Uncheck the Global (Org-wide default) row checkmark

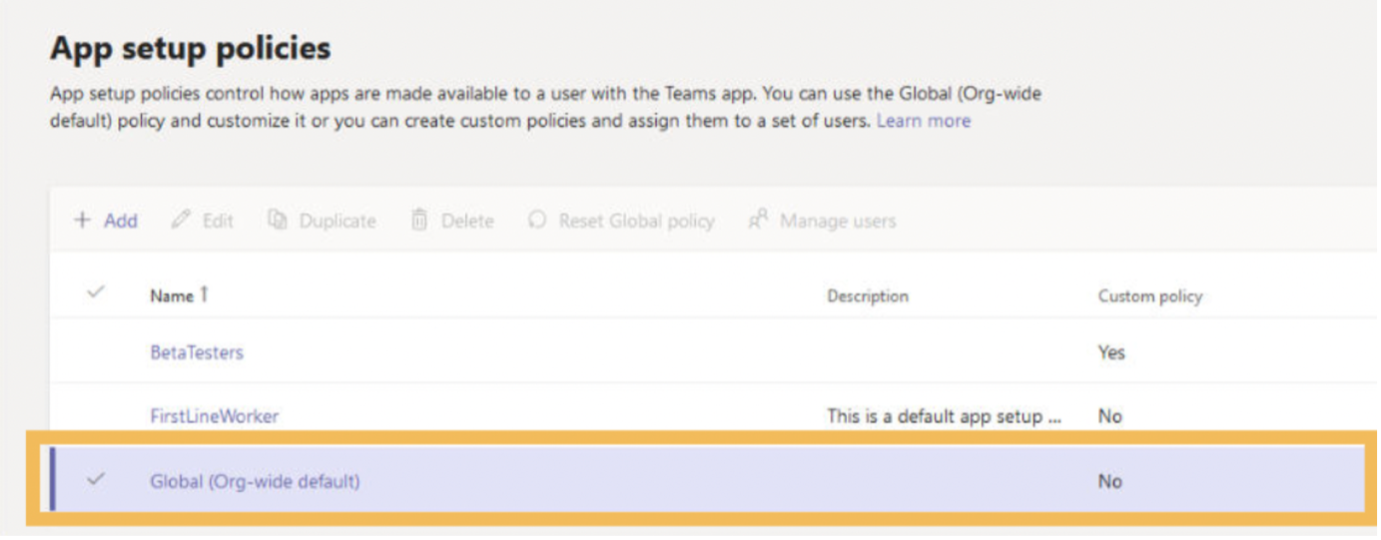(96, 480)
